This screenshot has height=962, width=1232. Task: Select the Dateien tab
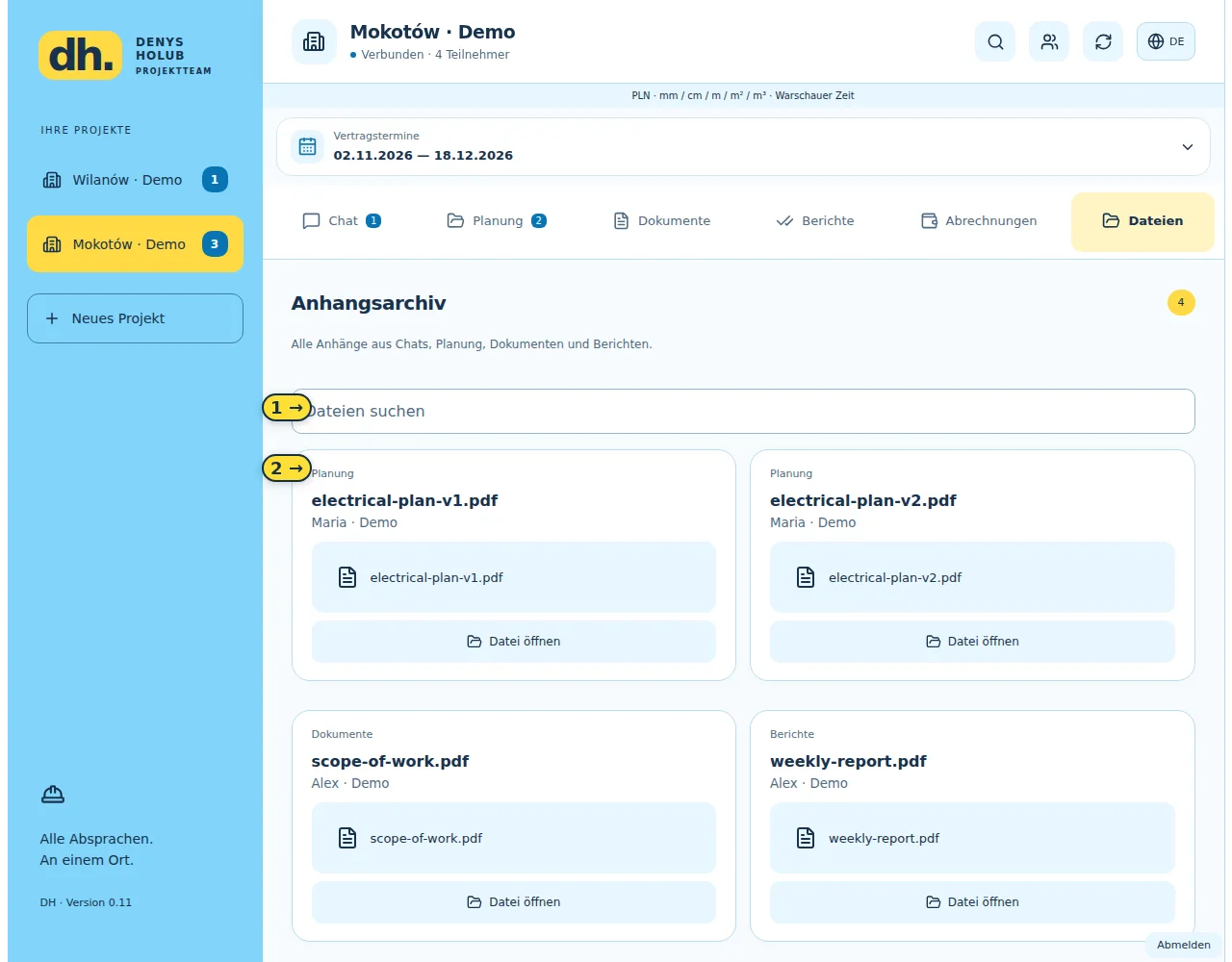pyautogui.click(x=1142, y=221)
